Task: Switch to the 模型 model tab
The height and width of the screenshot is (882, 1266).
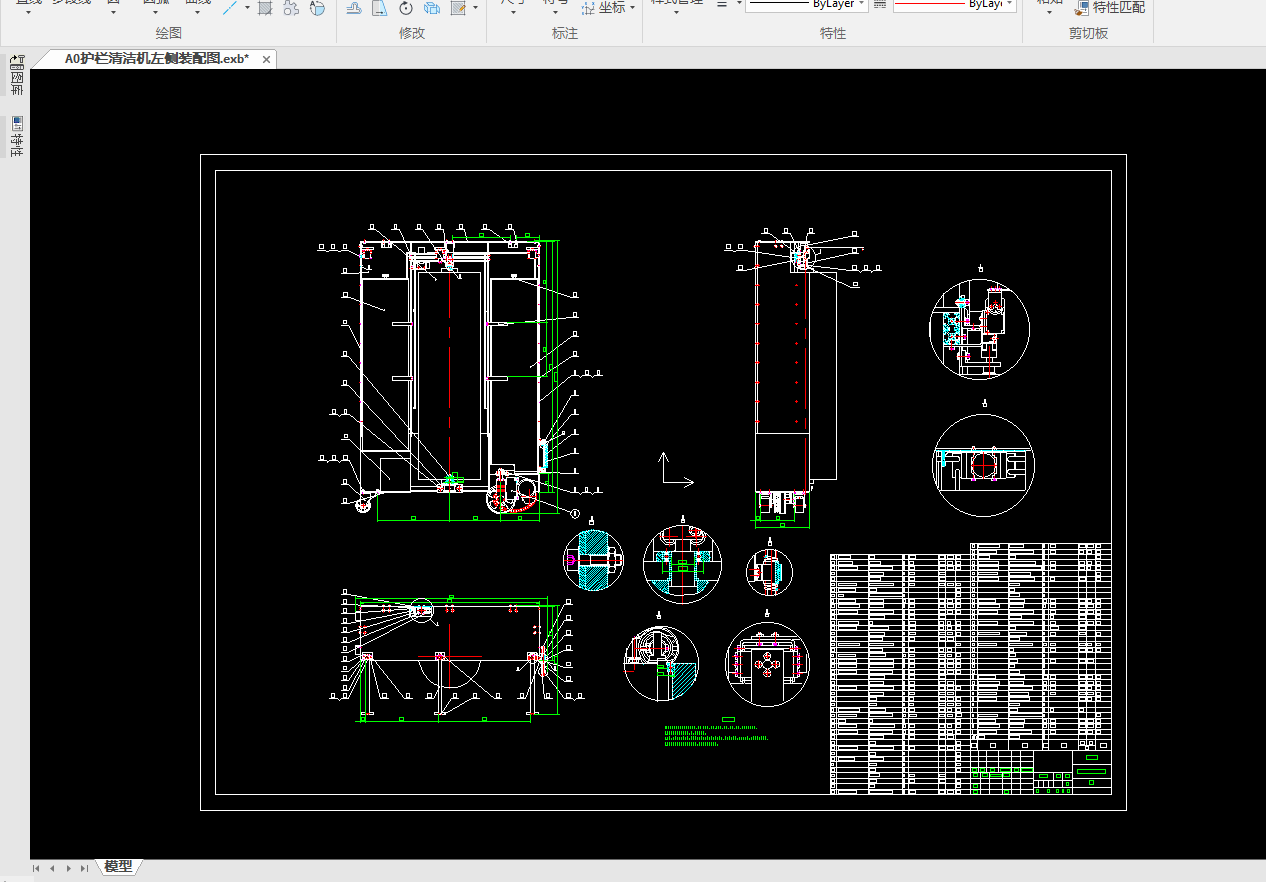Action: click(x=118, y=866)
